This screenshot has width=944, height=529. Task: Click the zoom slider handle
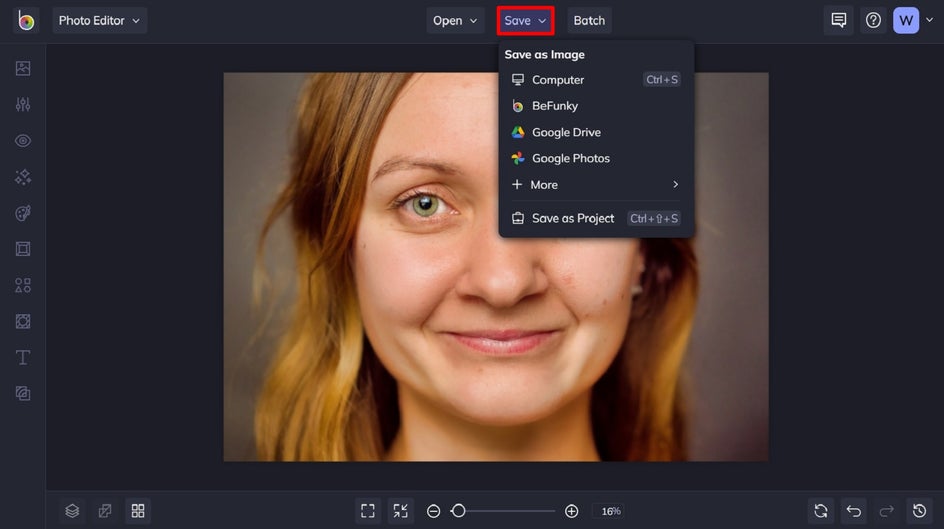(458, 511)
